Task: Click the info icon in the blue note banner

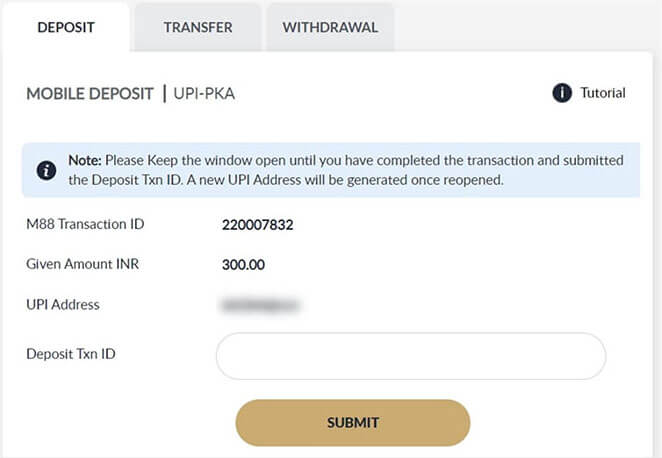Action: pos(46,170)
